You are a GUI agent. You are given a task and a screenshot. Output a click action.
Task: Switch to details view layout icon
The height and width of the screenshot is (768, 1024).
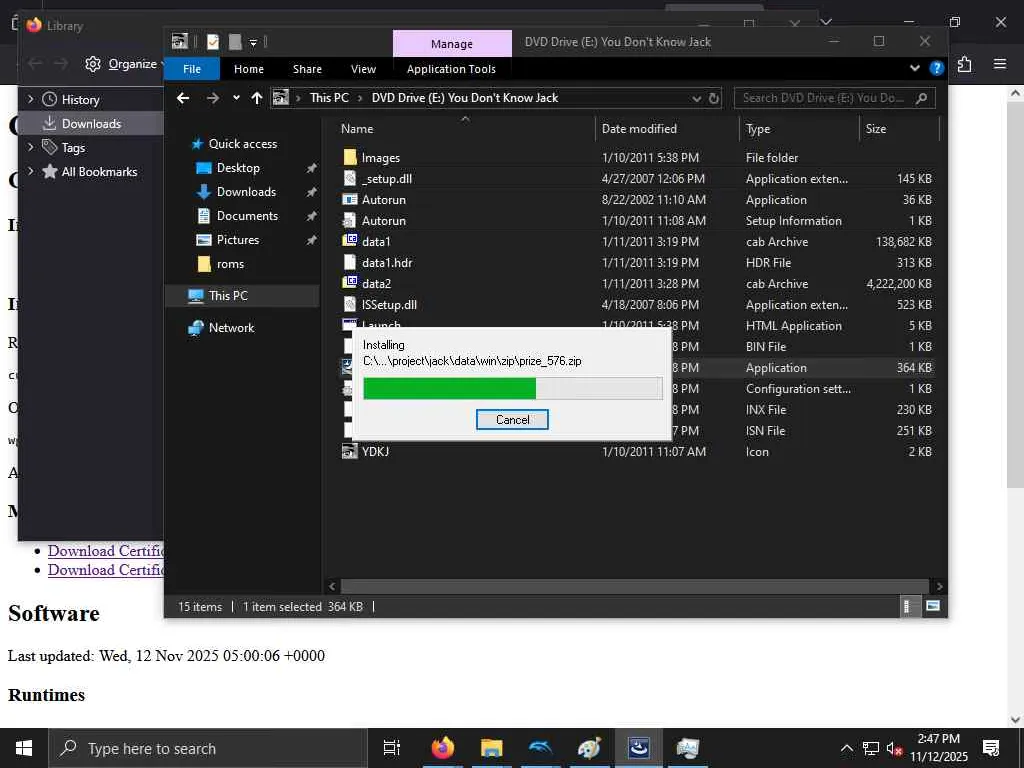(908, 606)
